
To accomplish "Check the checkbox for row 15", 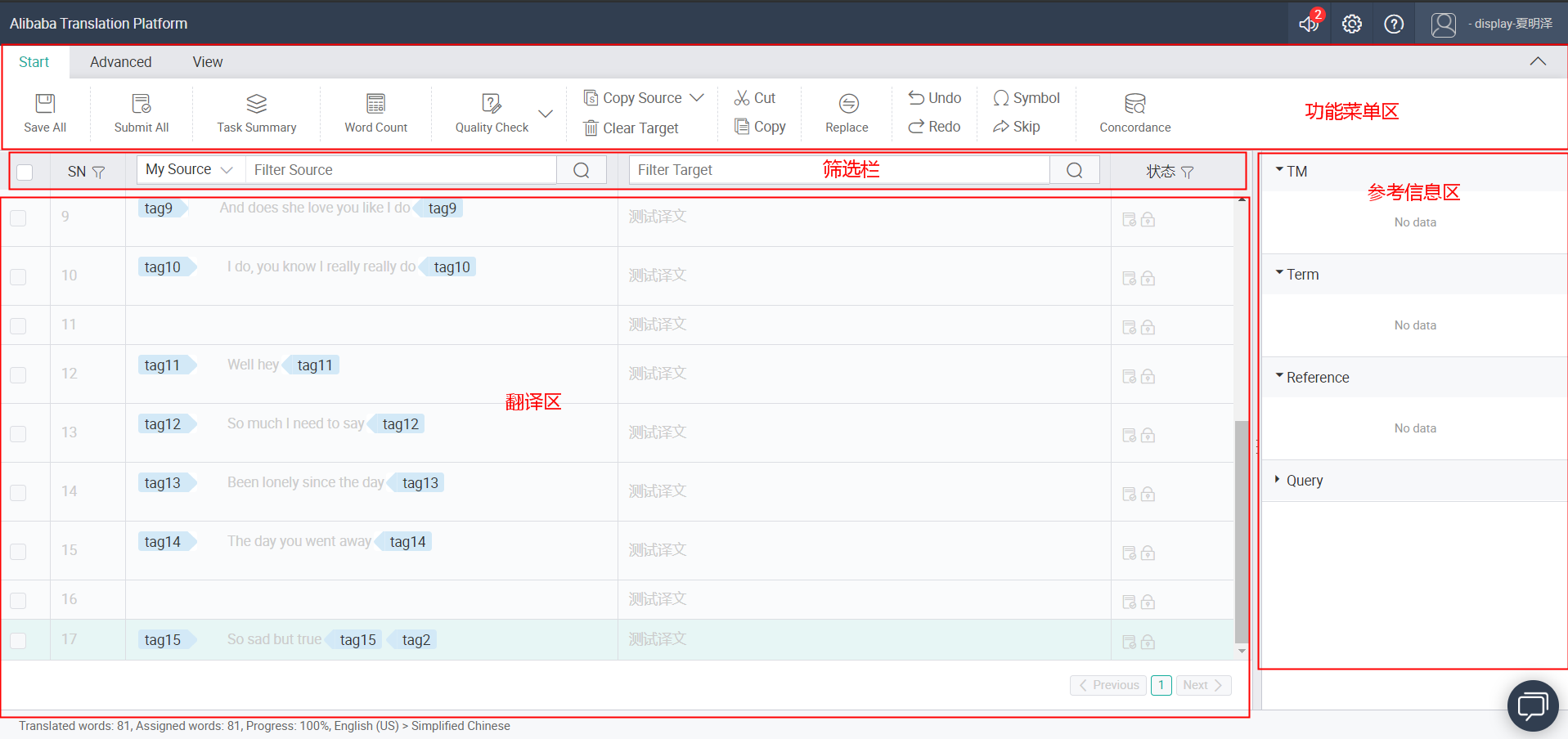I will 18,552.
